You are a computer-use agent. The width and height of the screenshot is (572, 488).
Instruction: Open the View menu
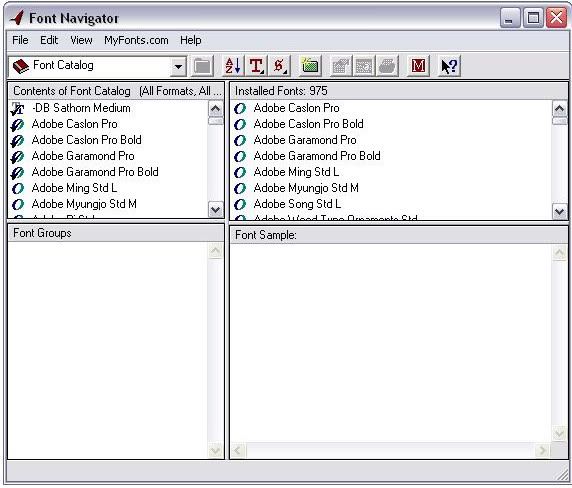81,40
